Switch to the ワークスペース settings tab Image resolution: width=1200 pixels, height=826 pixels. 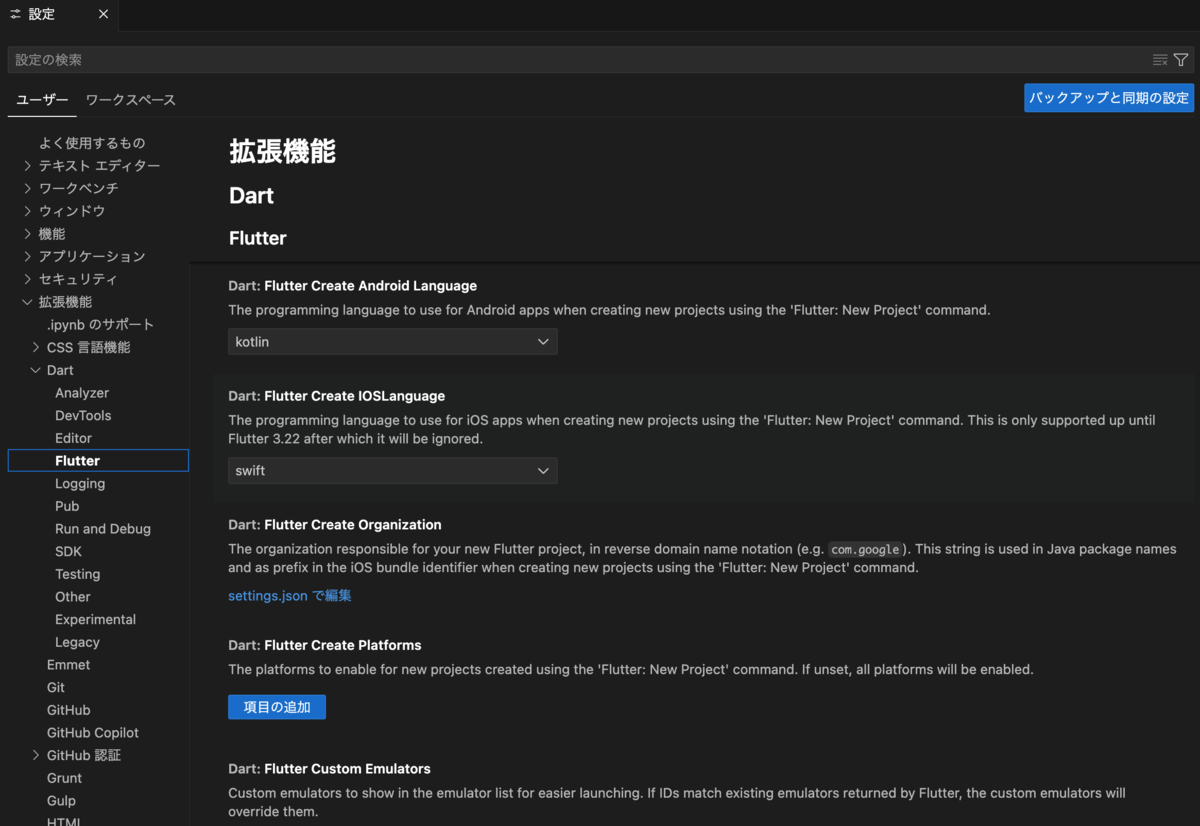click(131, 100)
